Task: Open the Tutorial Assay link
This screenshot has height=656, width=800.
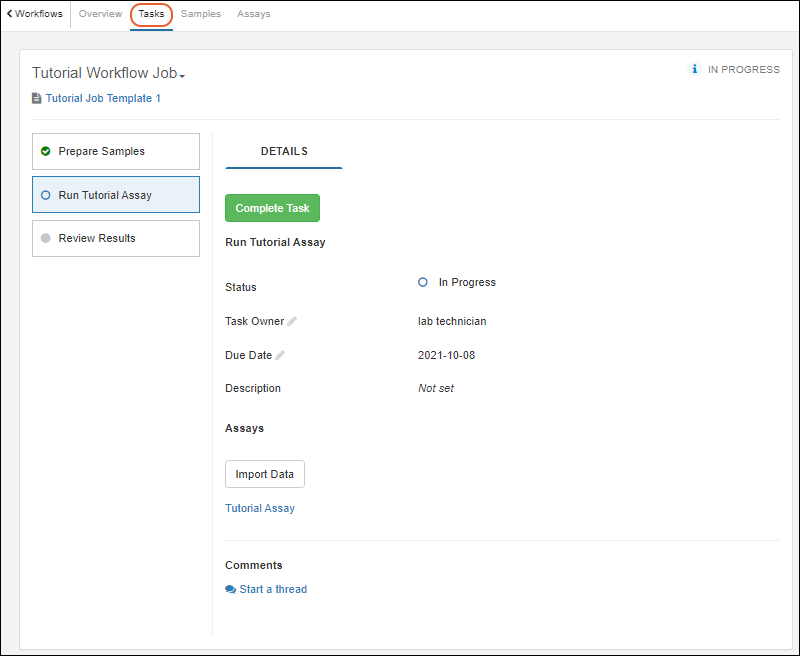Action: tap(260, 509)
